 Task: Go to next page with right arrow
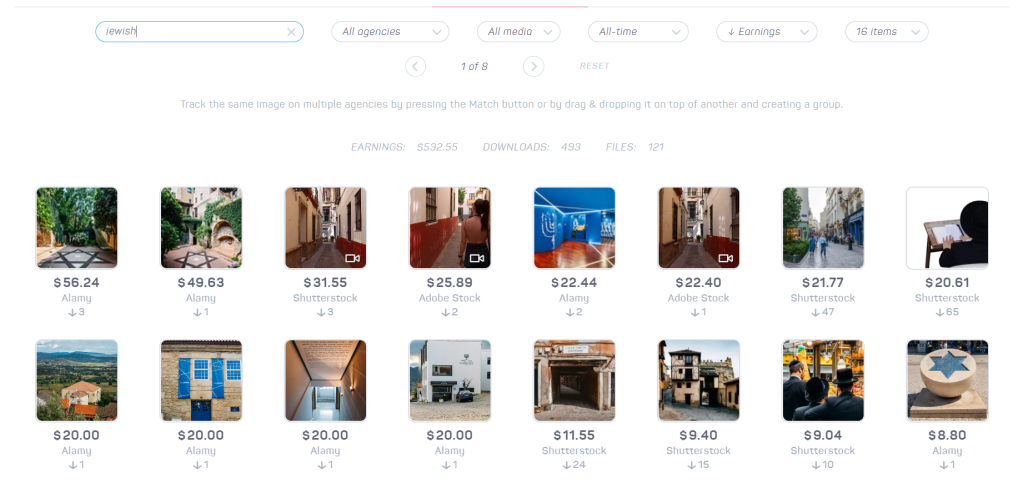pos(533,66)
